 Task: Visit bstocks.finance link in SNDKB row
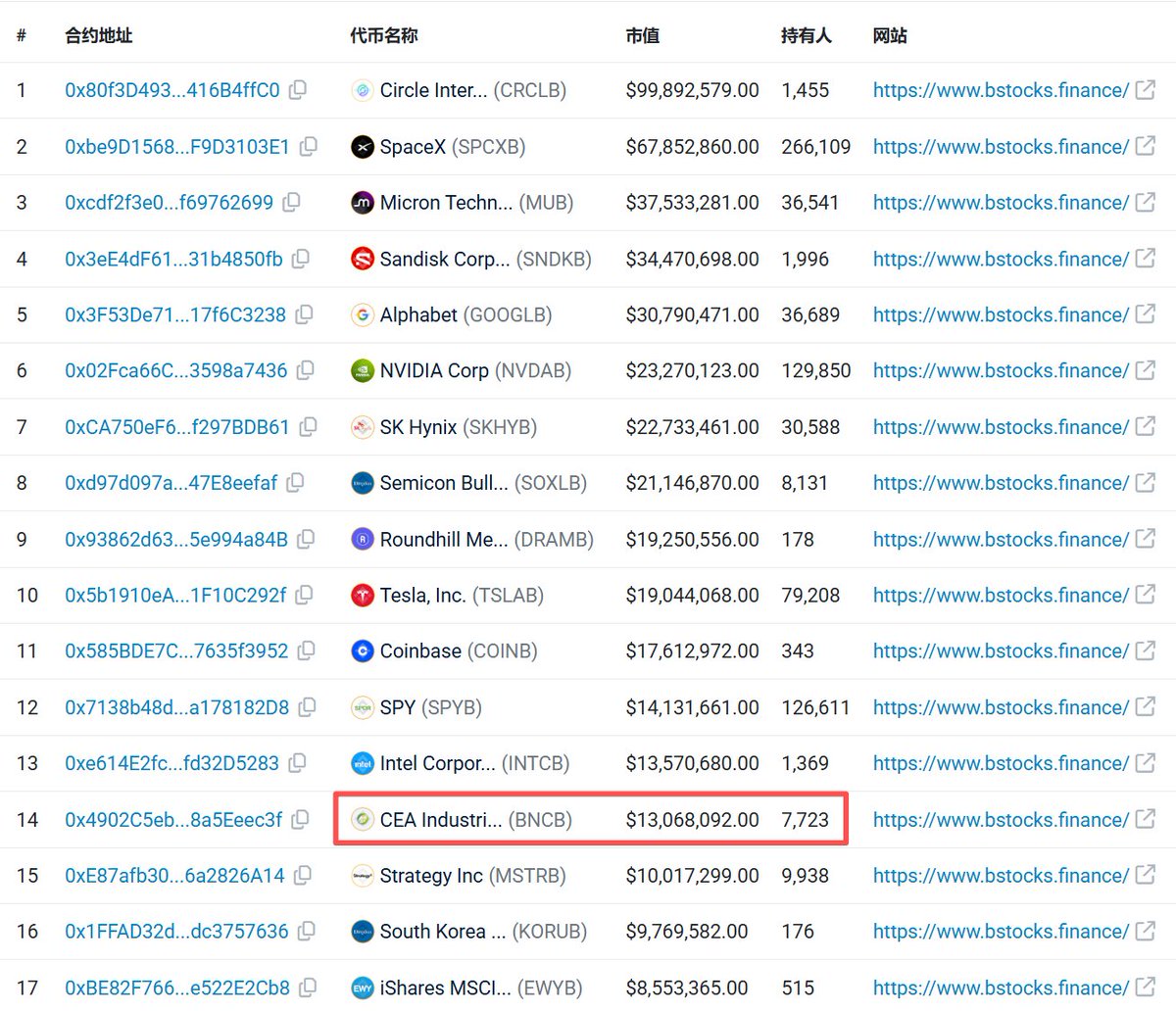[x=1001, y=259]
